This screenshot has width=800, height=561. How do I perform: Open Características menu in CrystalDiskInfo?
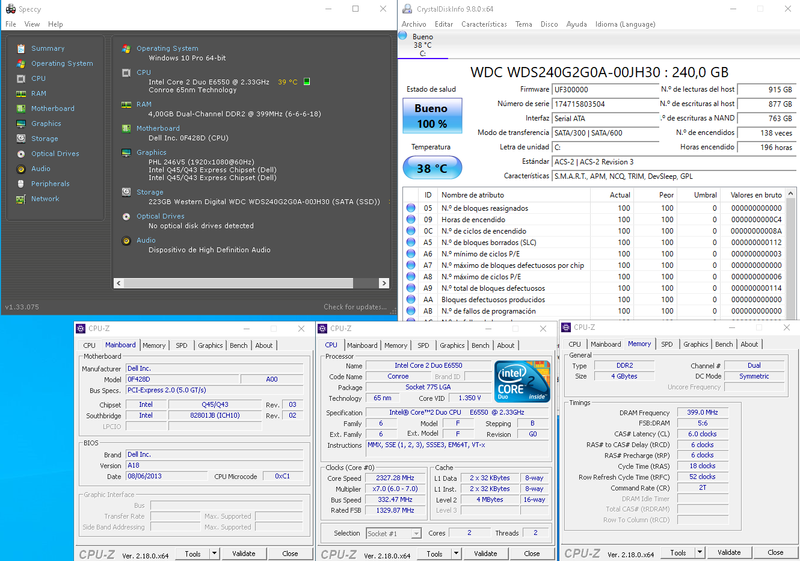point(484,24)
